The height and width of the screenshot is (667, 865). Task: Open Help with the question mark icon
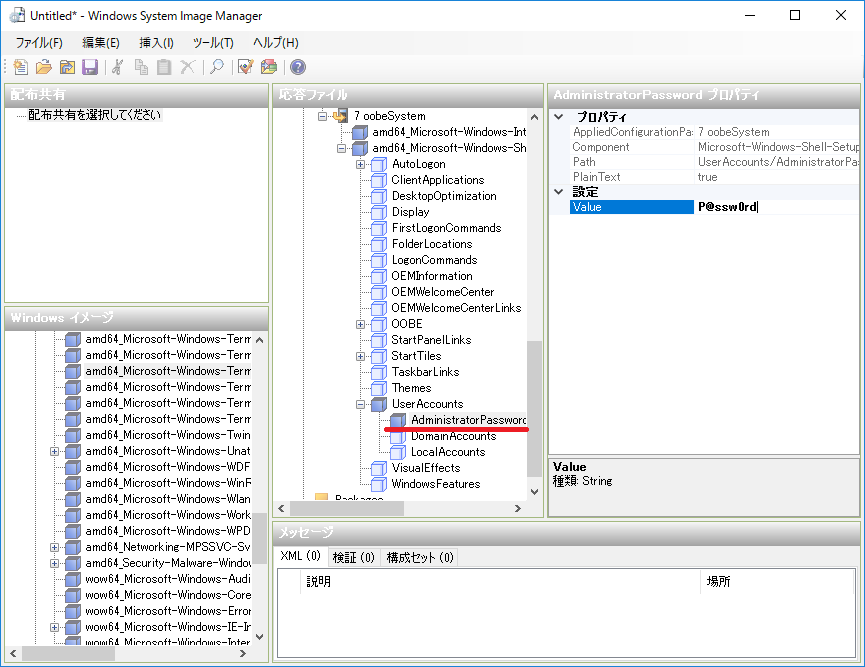298,67
